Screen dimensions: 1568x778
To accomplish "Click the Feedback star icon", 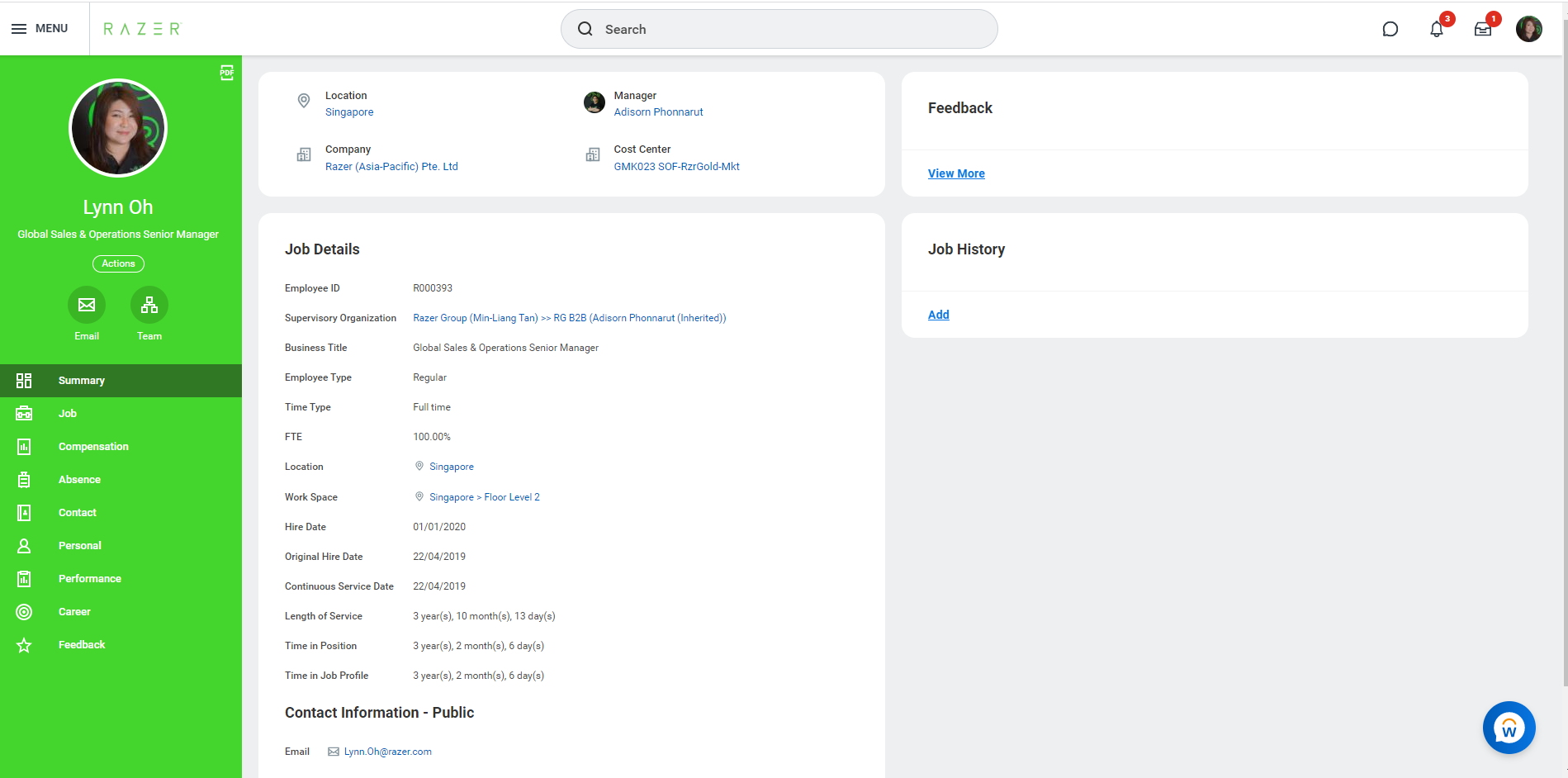I will pyautogui.click(x=24, y=645).
